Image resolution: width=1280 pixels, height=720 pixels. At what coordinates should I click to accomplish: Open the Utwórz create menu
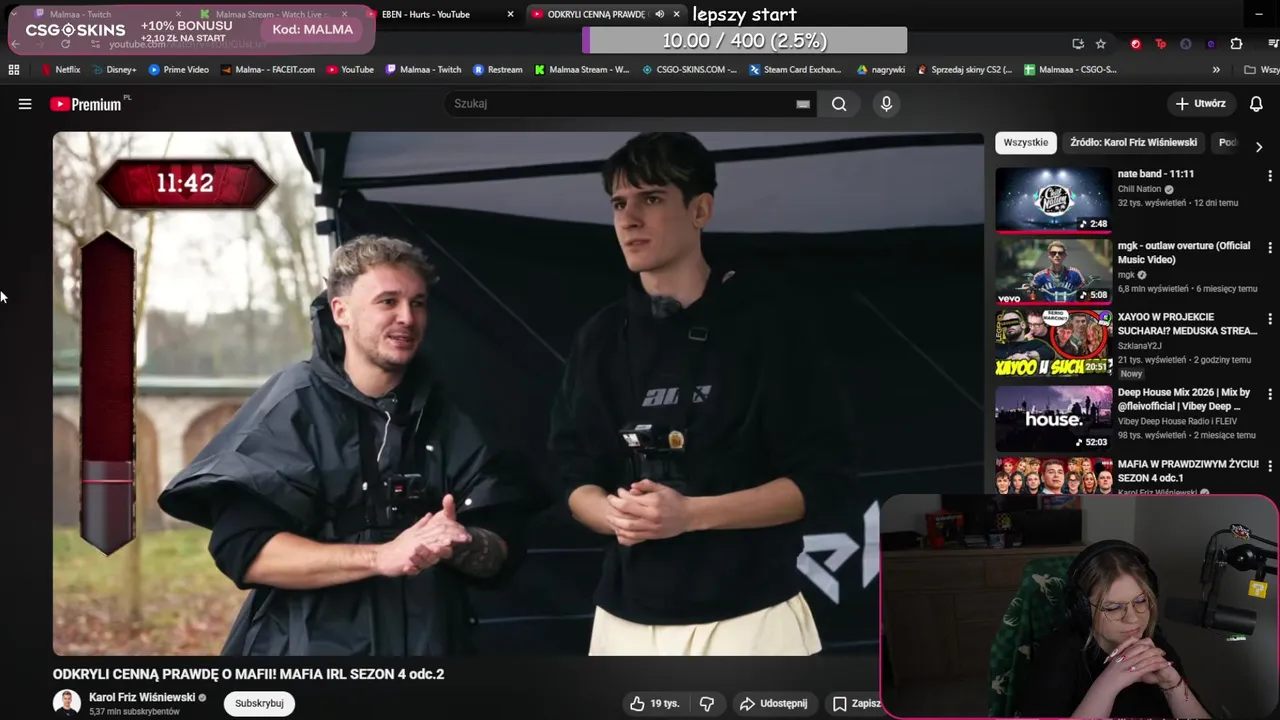1201,104
